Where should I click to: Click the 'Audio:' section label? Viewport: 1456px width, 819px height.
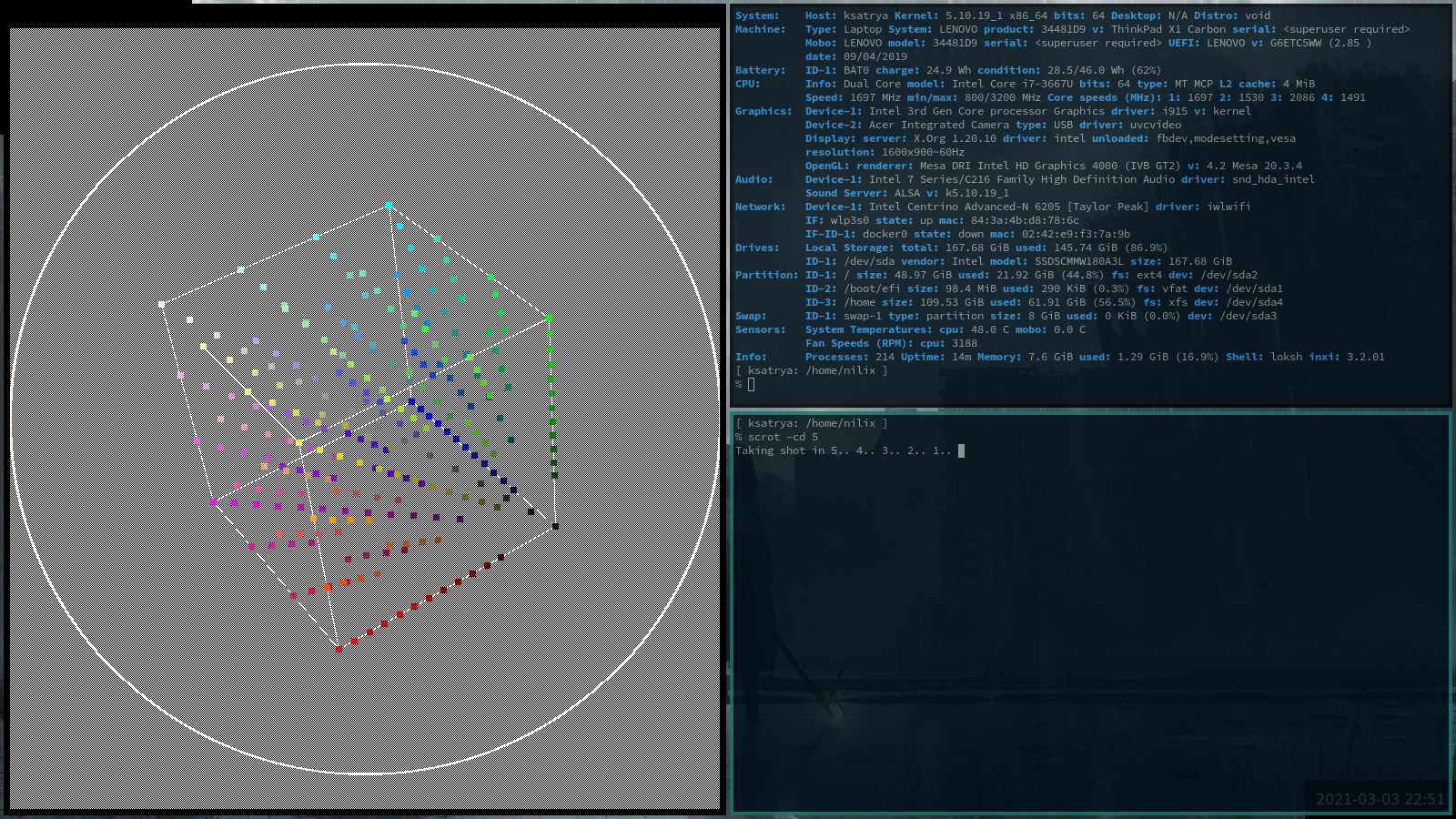753,179
